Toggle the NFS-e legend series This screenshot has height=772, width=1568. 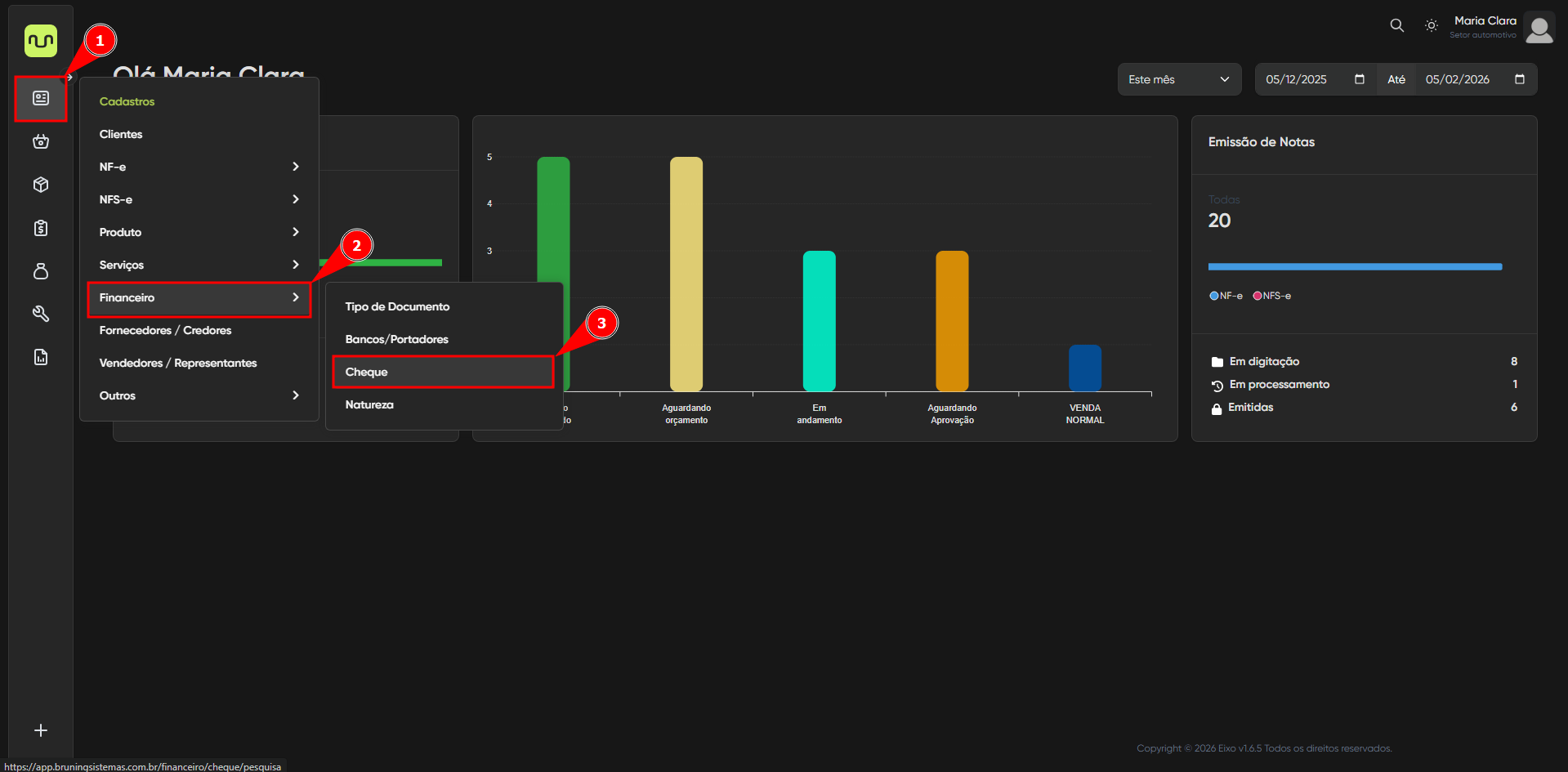click(x=1271, y=296)
